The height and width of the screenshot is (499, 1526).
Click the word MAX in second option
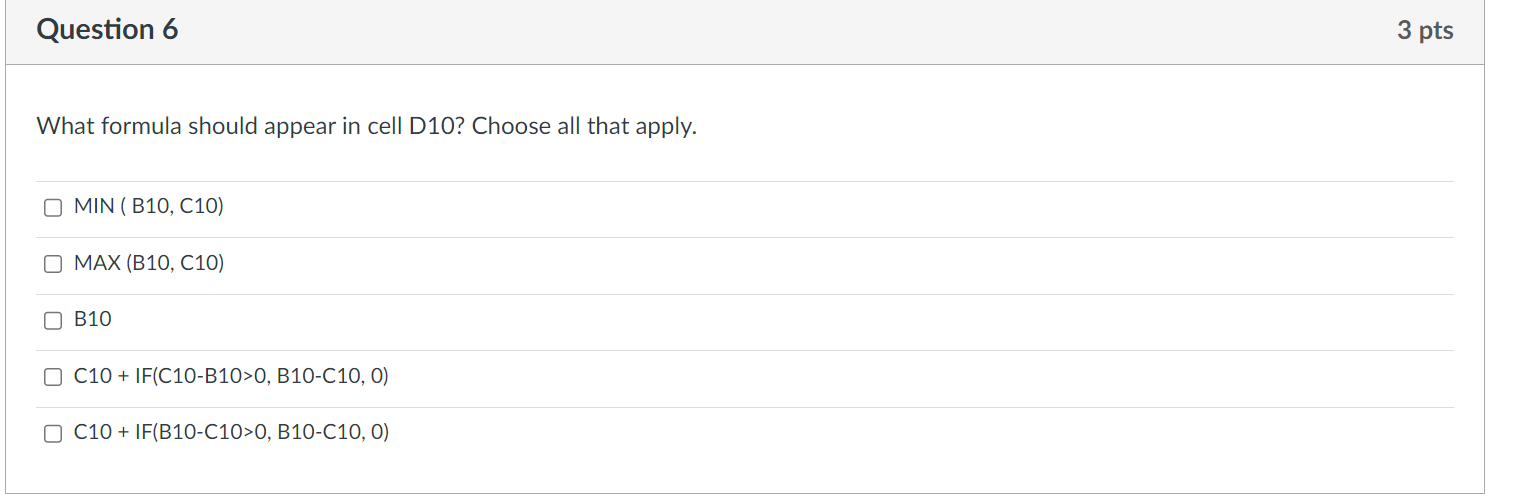[97, 263]
